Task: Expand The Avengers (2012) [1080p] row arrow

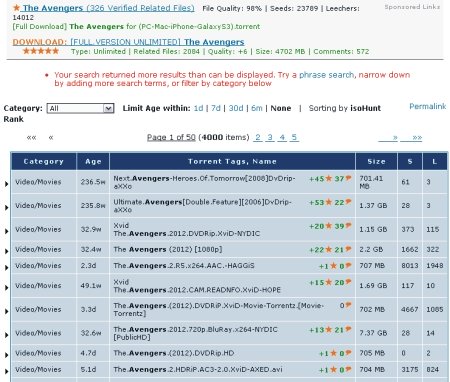Action: [6, 251]
